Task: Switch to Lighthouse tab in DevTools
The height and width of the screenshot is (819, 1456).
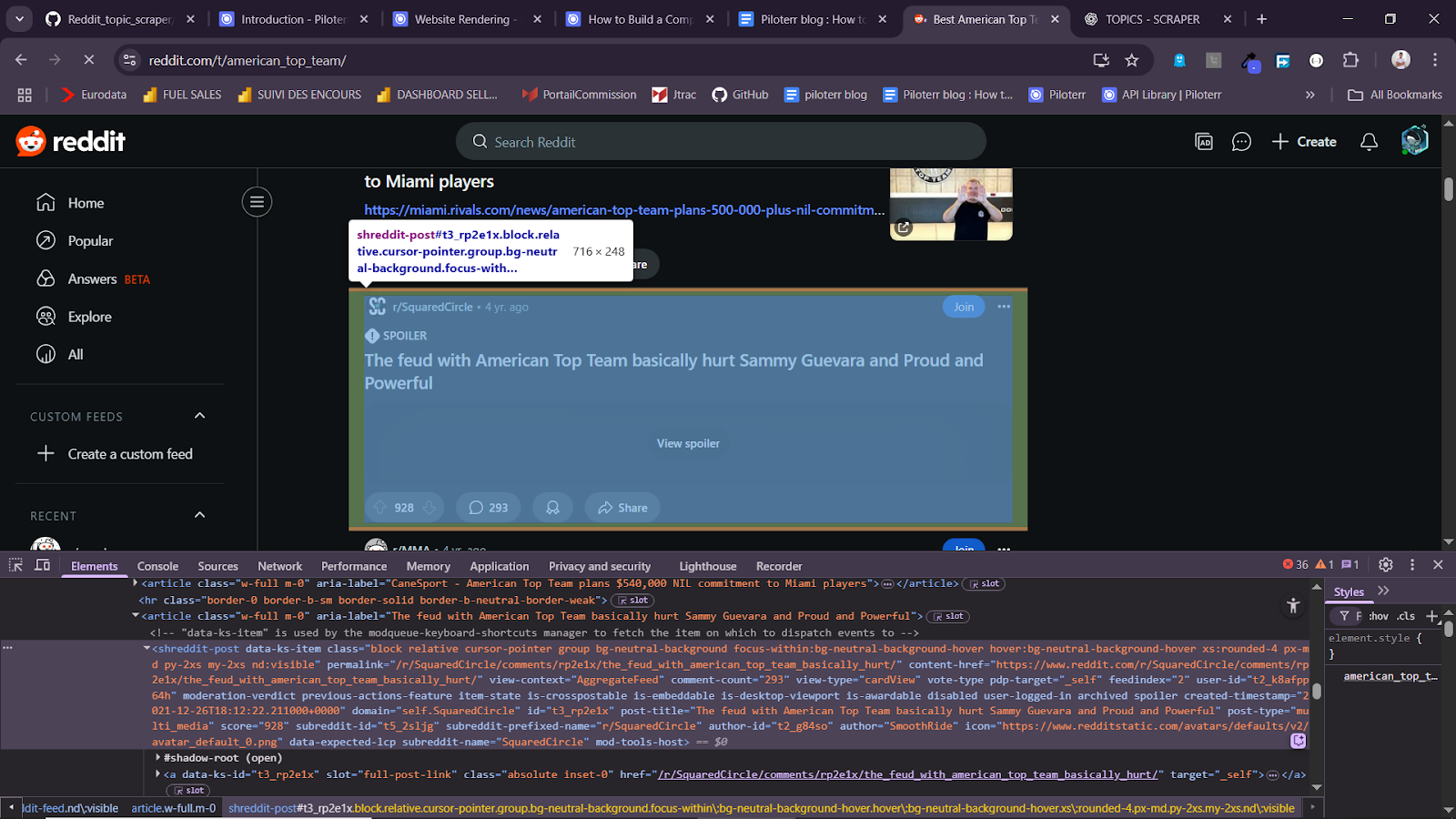Action: (707, 566)
